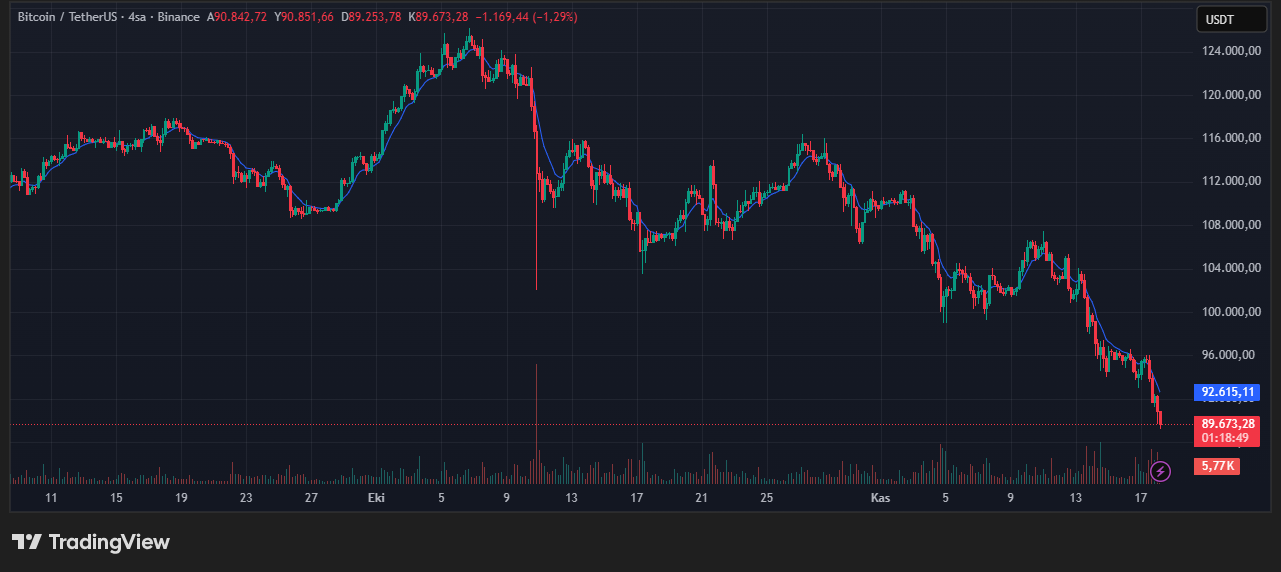
Task: Select date 27 on the time axis
Action: click(311, 498)
